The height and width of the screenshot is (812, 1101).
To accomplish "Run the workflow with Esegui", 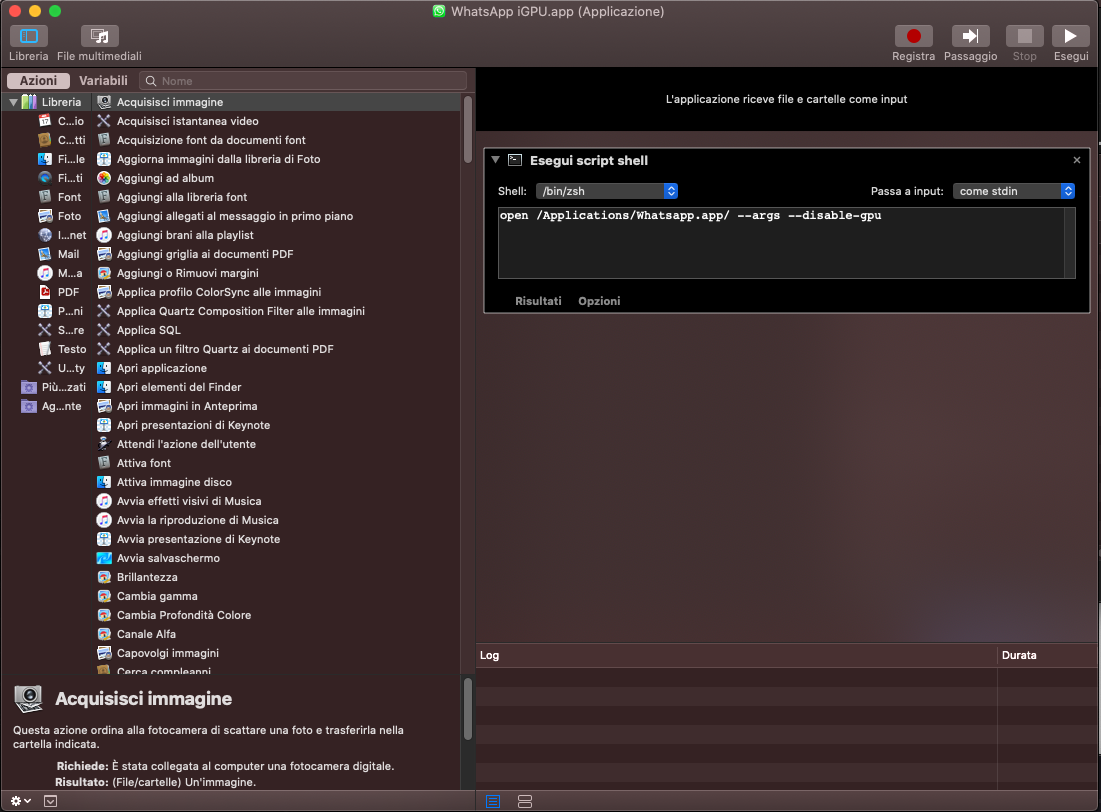I will coord(1071,36).
